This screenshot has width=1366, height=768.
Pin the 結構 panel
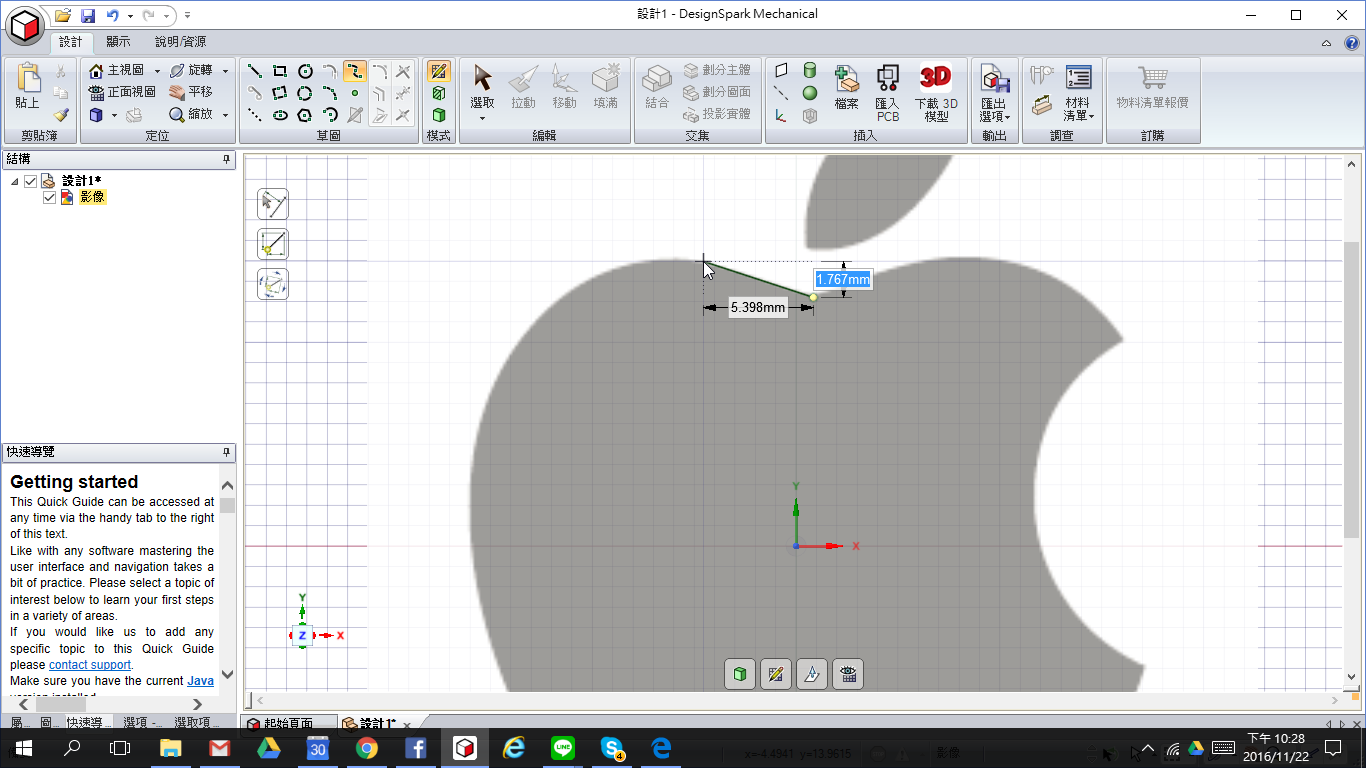pyautogui.click(x=226, y=159)
